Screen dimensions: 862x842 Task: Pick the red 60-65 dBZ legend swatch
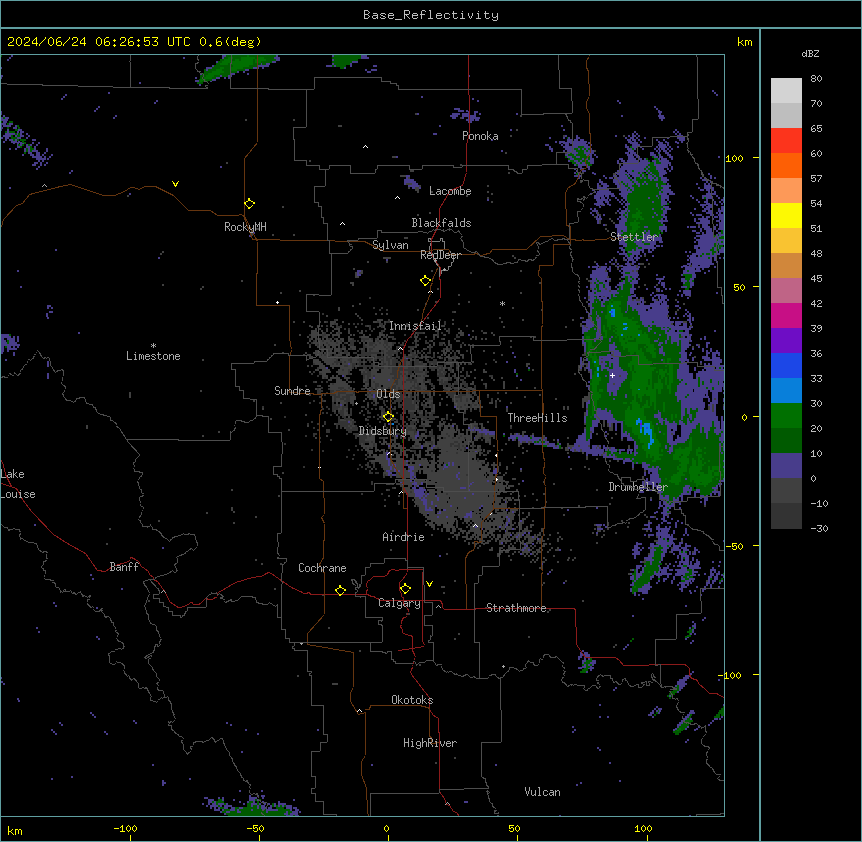click(x=786, y=141)
